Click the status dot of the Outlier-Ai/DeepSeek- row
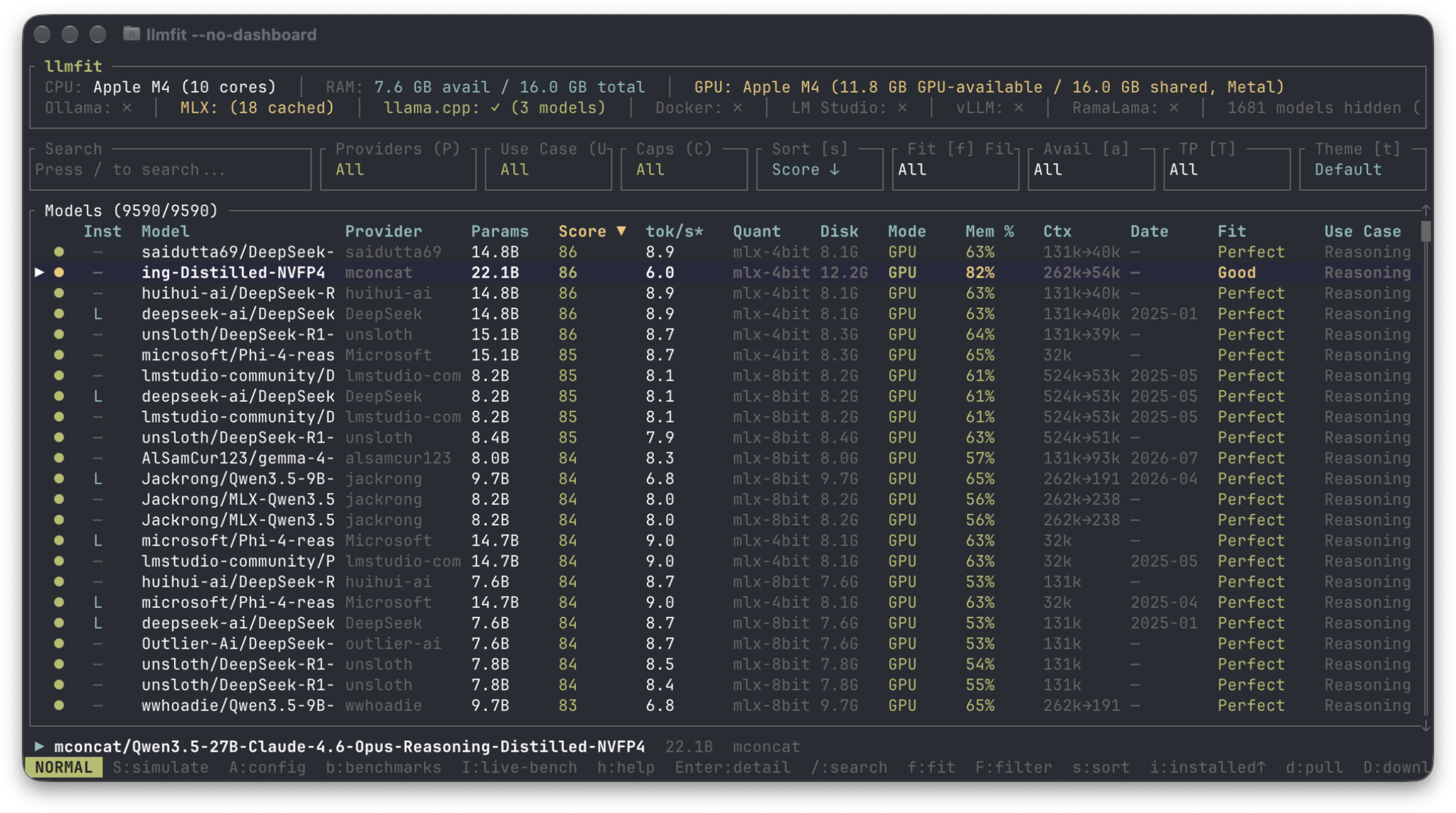The height and width of the screenshot is (813, 1456). (x=59, y=643)
